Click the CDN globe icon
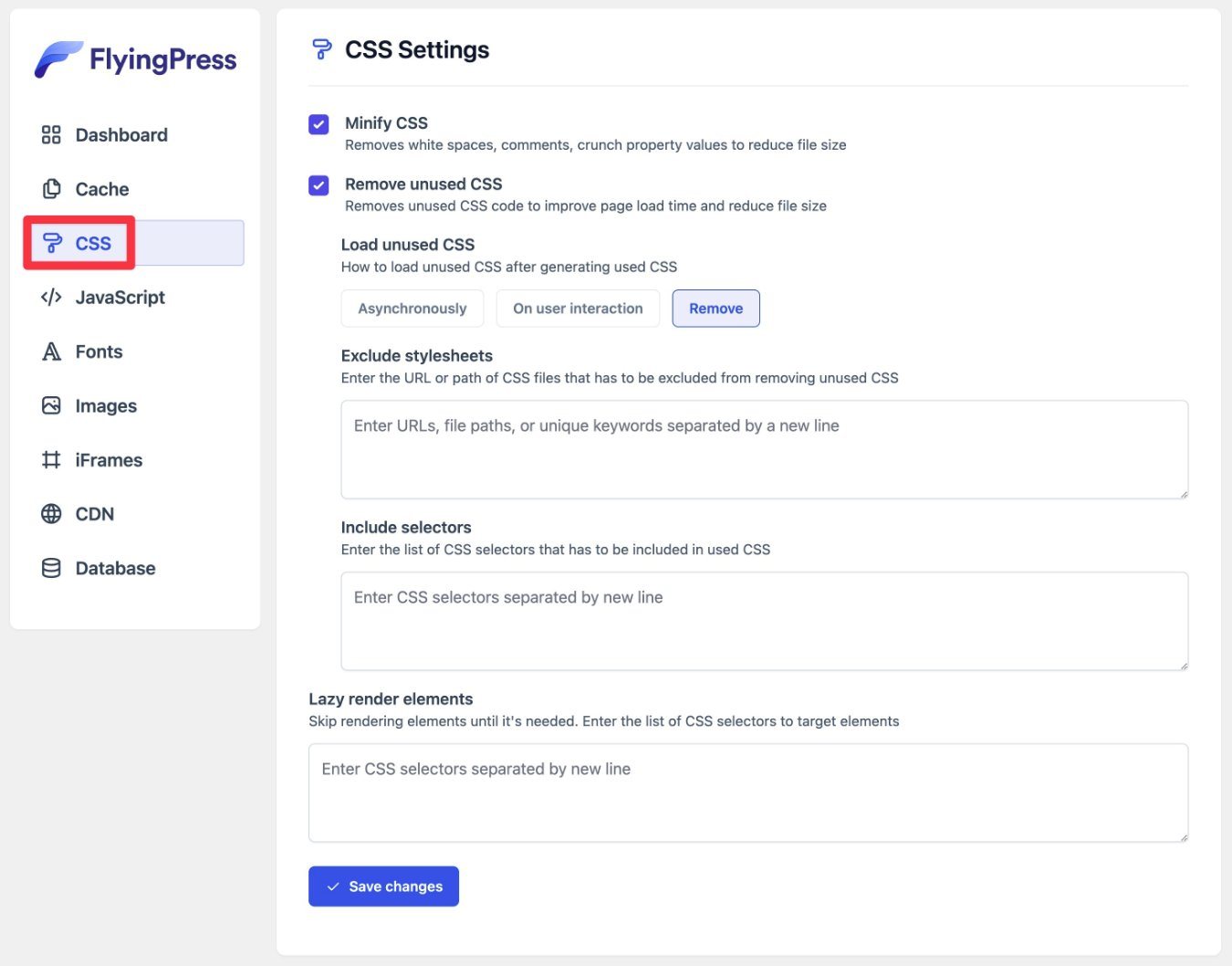Screen dimensions: 1232x966 coord(51,514)
